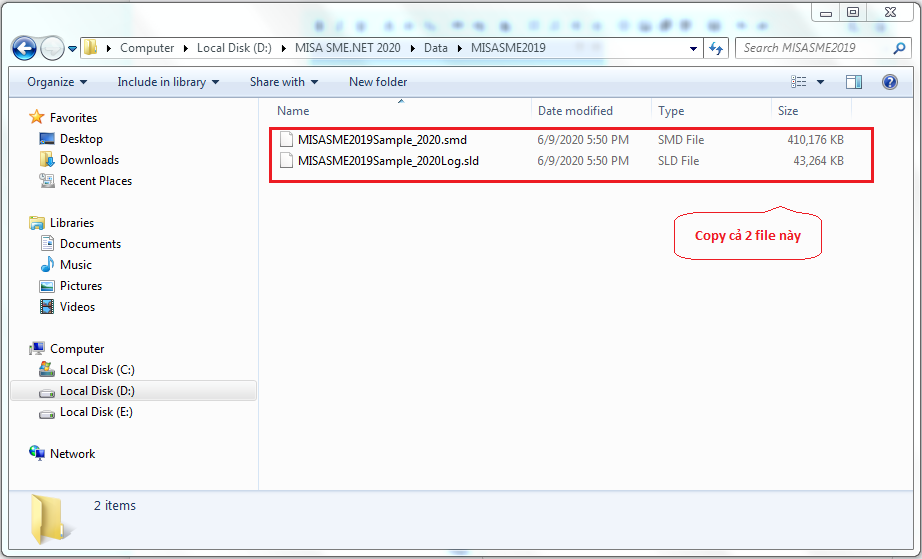Click the SLD File type cell

(x=679, y=161)
